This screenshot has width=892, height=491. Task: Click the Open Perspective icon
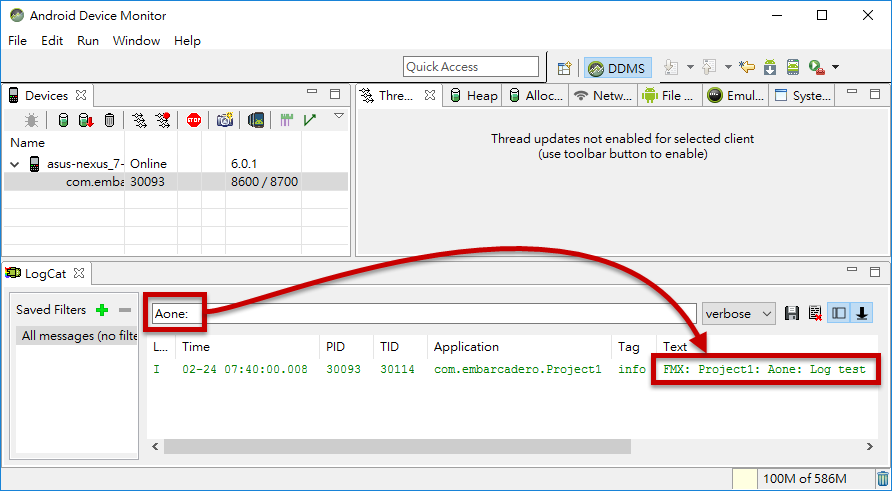point(564,68)
